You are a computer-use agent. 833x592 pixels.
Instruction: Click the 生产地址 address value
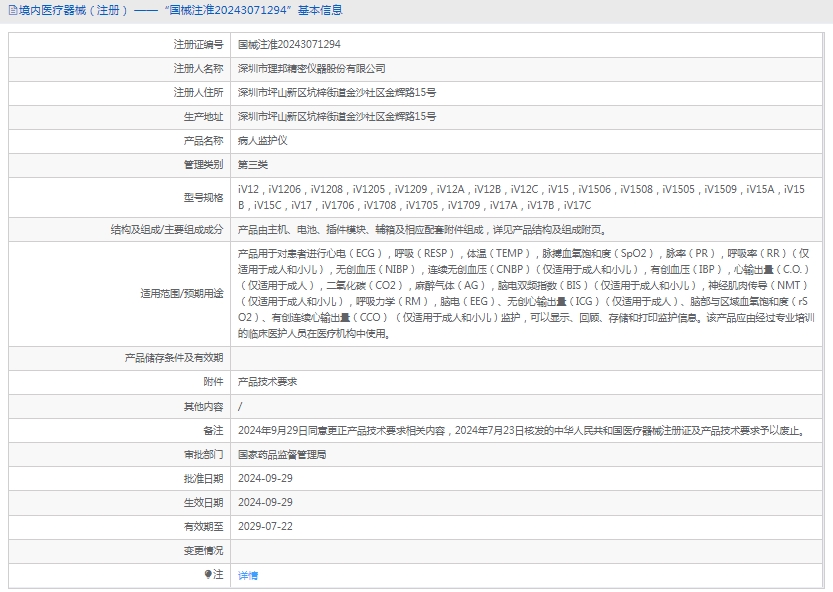click(x=336, y=117)
